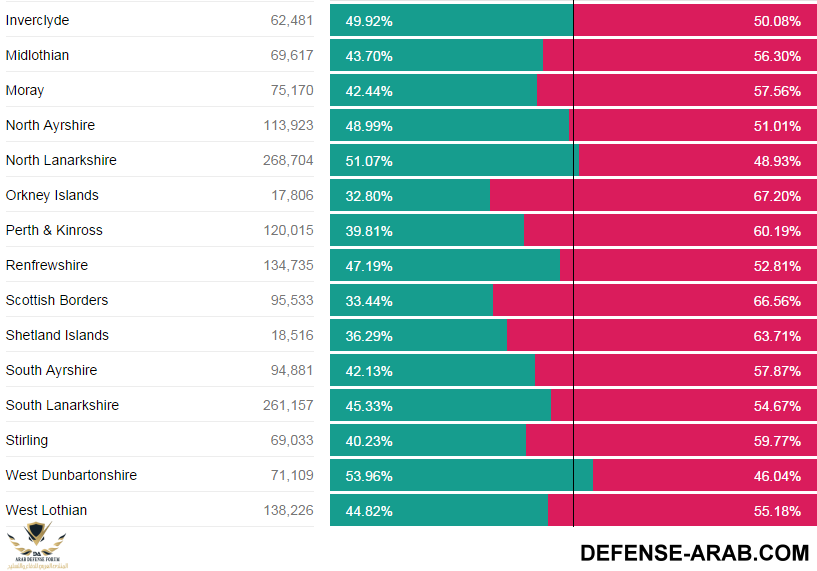The width and height of the screenshot is (817, 571).
Task: Select the North Ayrshire electorate number 113,923
Action: (288, 126)
